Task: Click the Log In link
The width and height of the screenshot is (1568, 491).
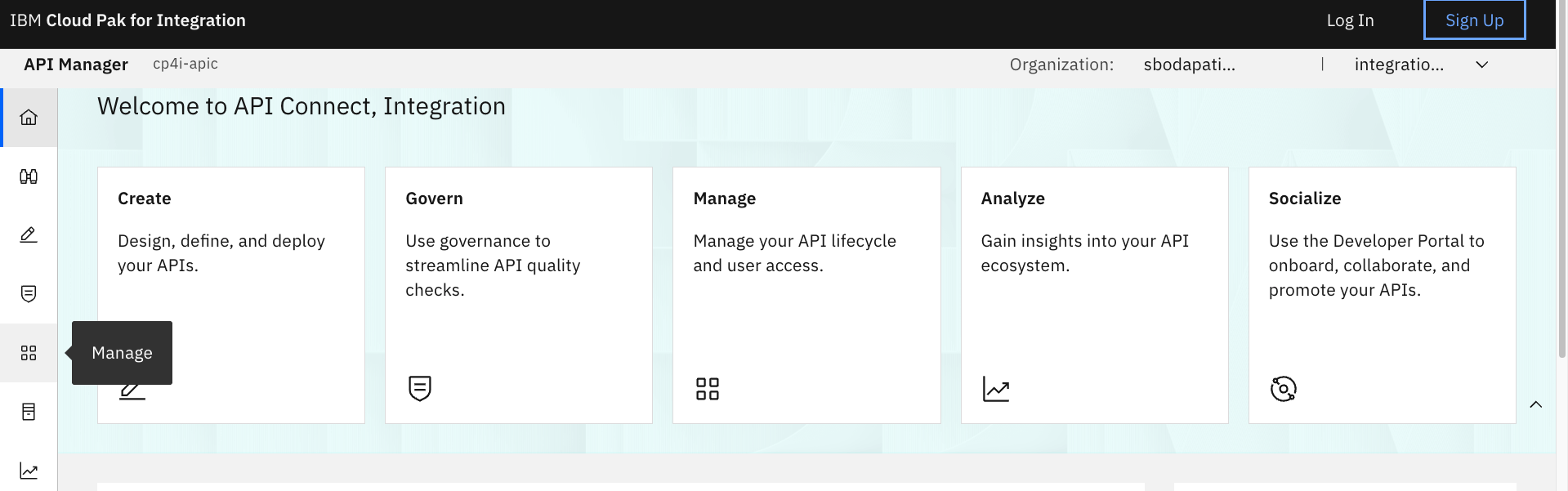Action: click(x=1350, y=20)
